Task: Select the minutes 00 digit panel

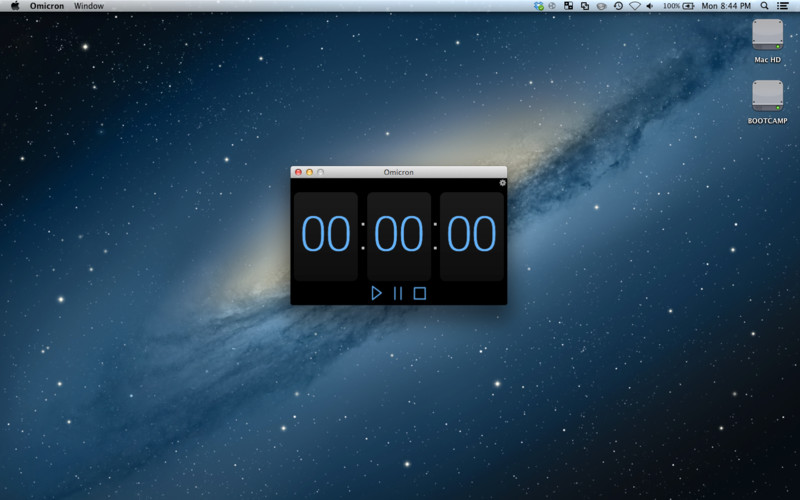Action: tap(399, 236)
